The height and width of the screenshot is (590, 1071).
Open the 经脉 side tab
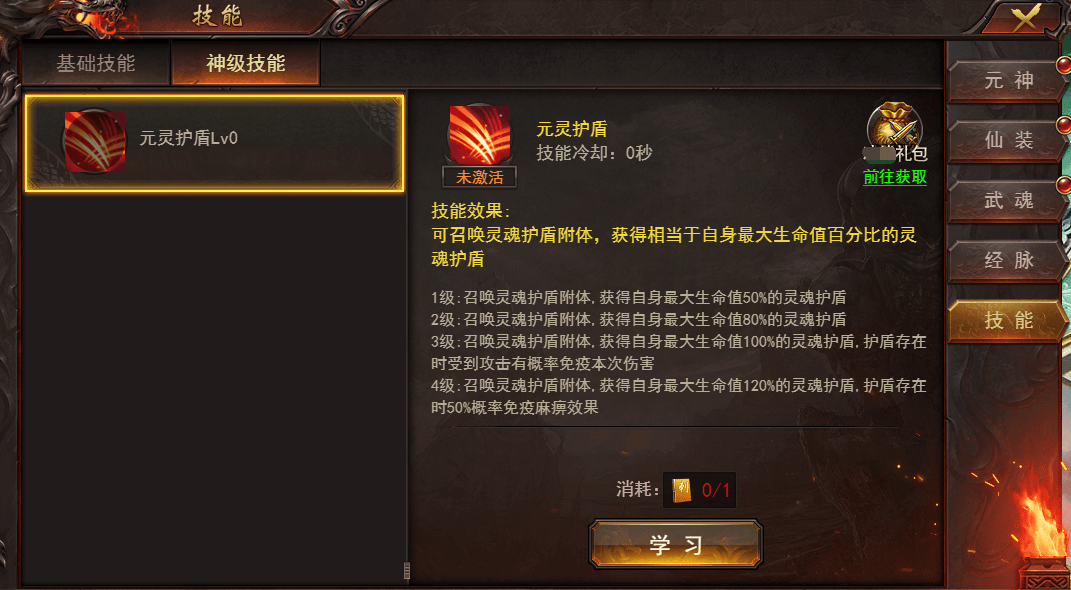(1005, 261)
